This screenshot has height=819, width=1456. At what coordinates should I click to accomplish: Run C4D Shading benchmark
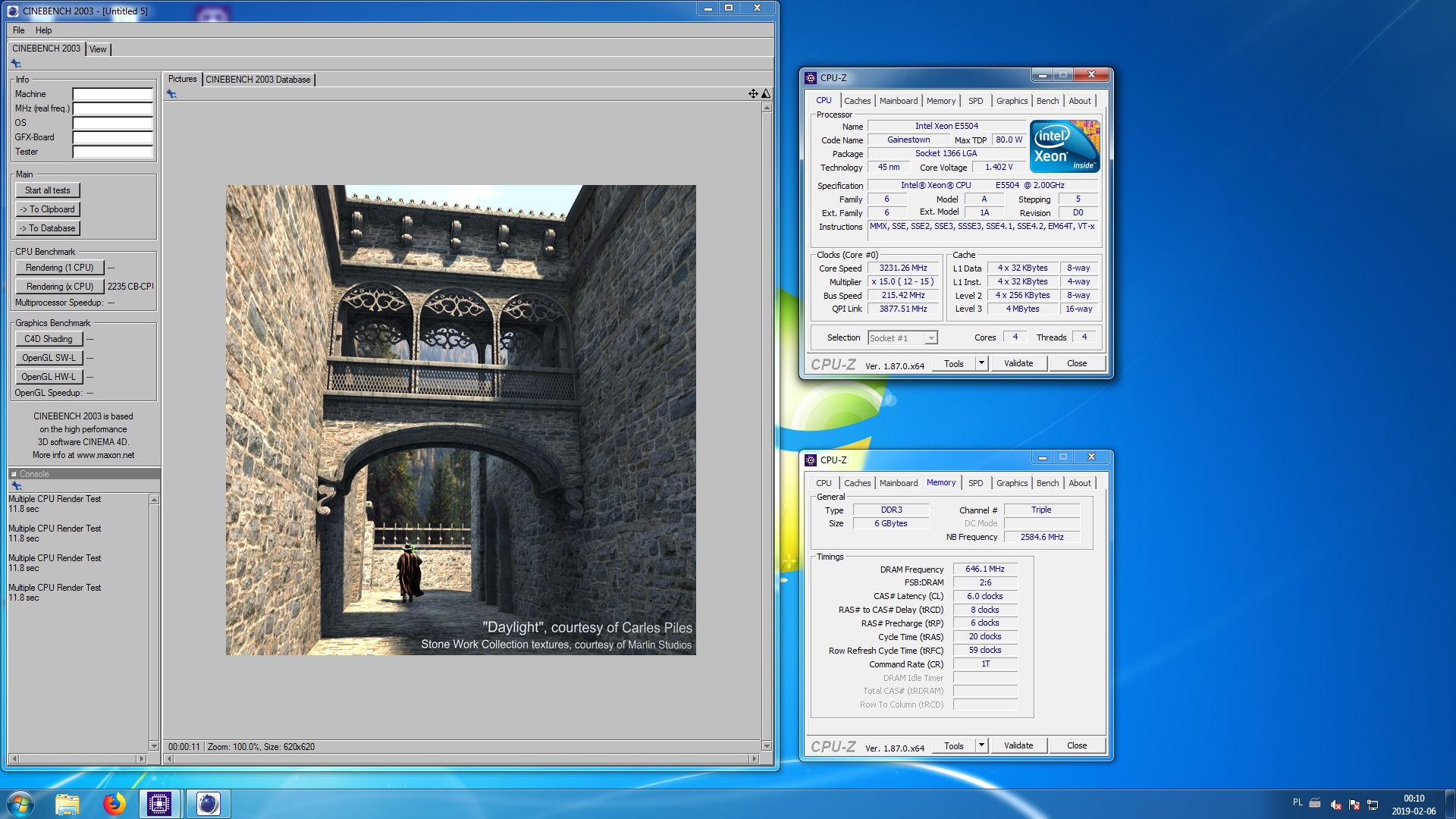[x=49, y=339]
